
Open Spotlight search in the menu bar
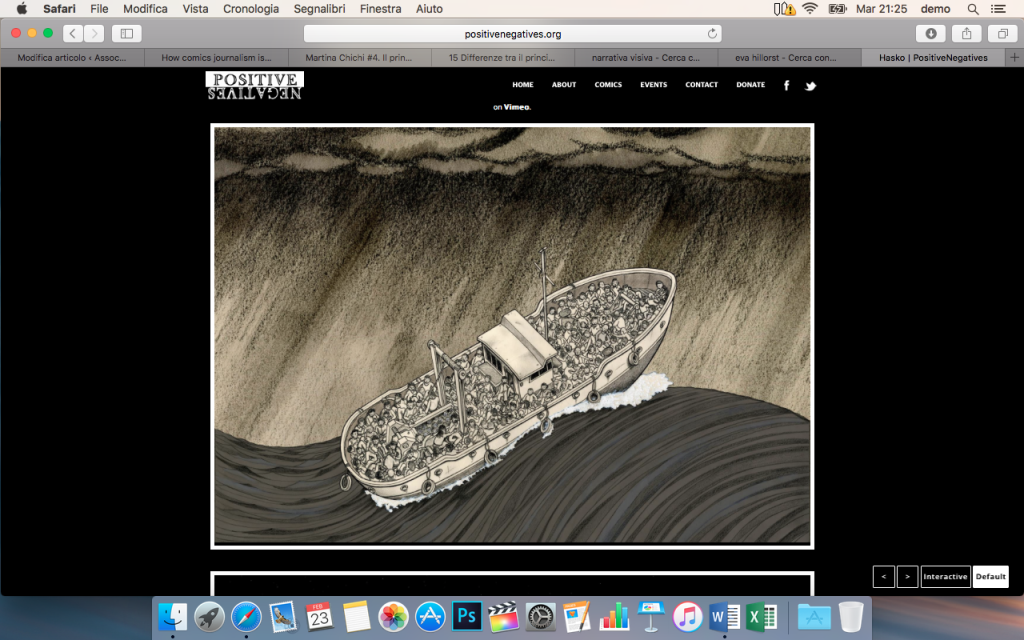click(973, 9)
